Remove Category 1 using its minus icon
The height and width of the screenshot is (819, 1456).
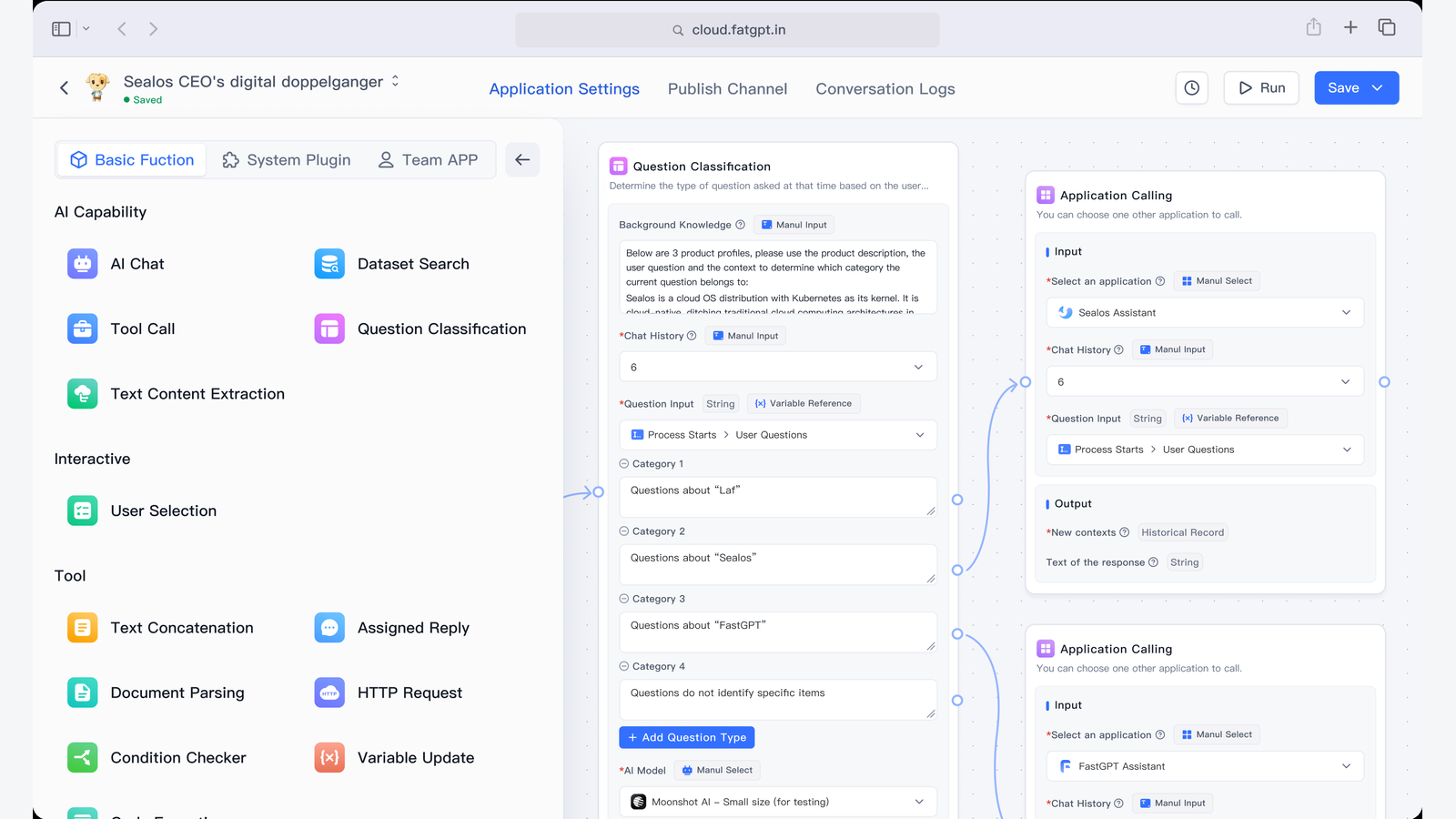click(624, 464)
